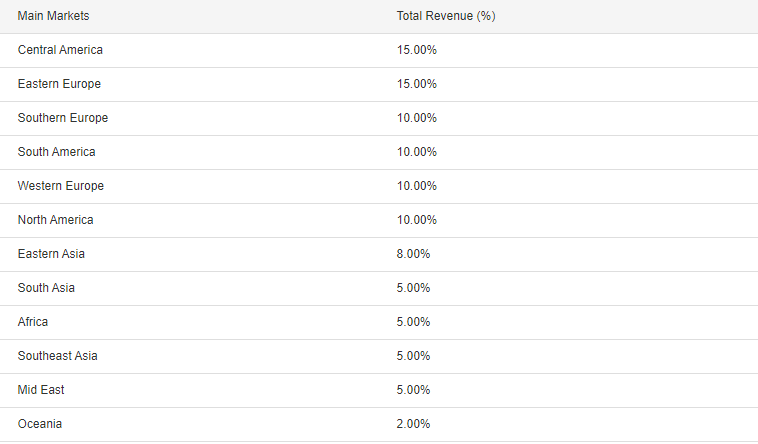Select the Africa row label
758x444 pixels.
(33, 322)
